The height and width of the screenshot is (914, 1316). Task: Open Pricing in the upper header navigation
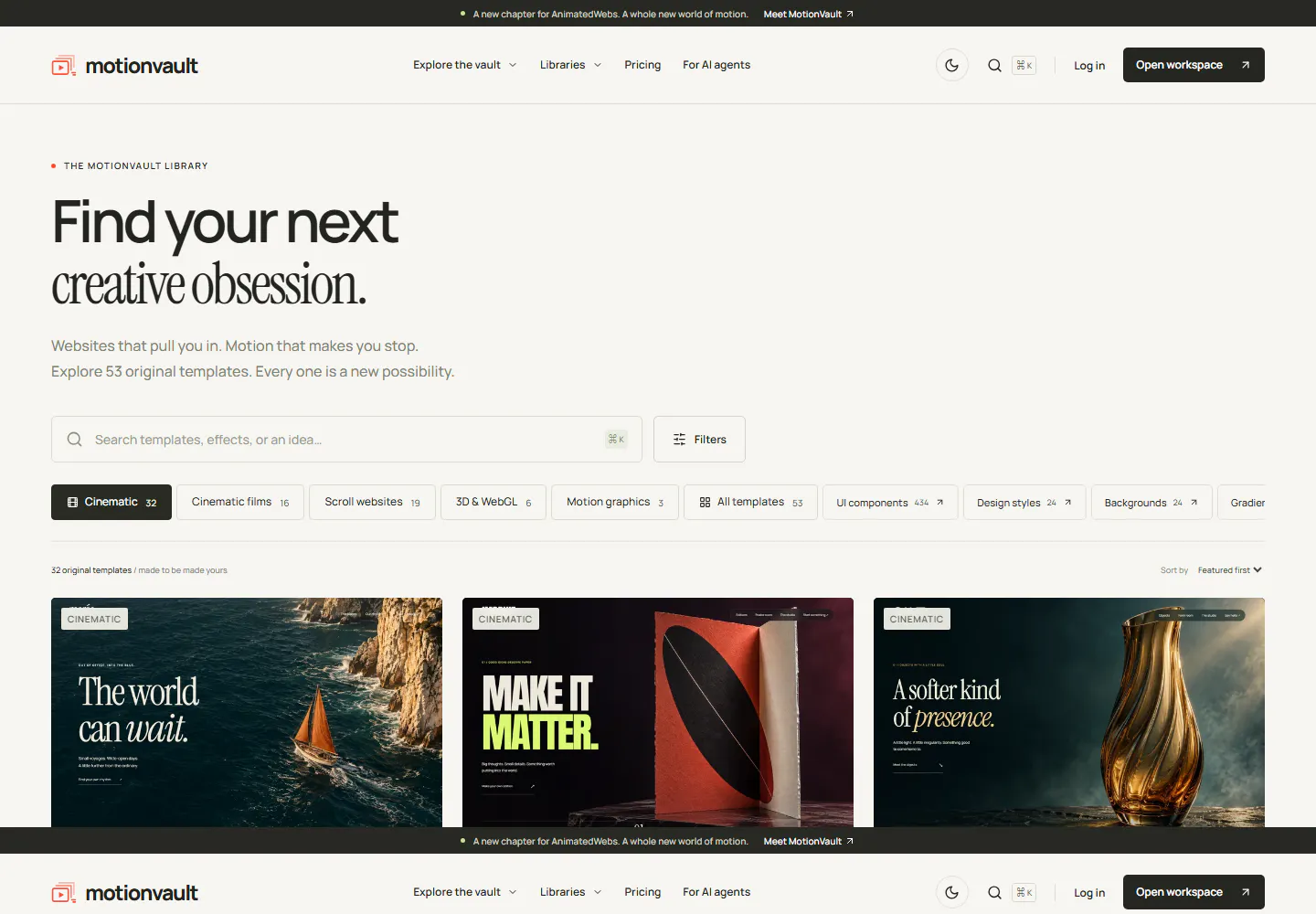tap(642, 65)
